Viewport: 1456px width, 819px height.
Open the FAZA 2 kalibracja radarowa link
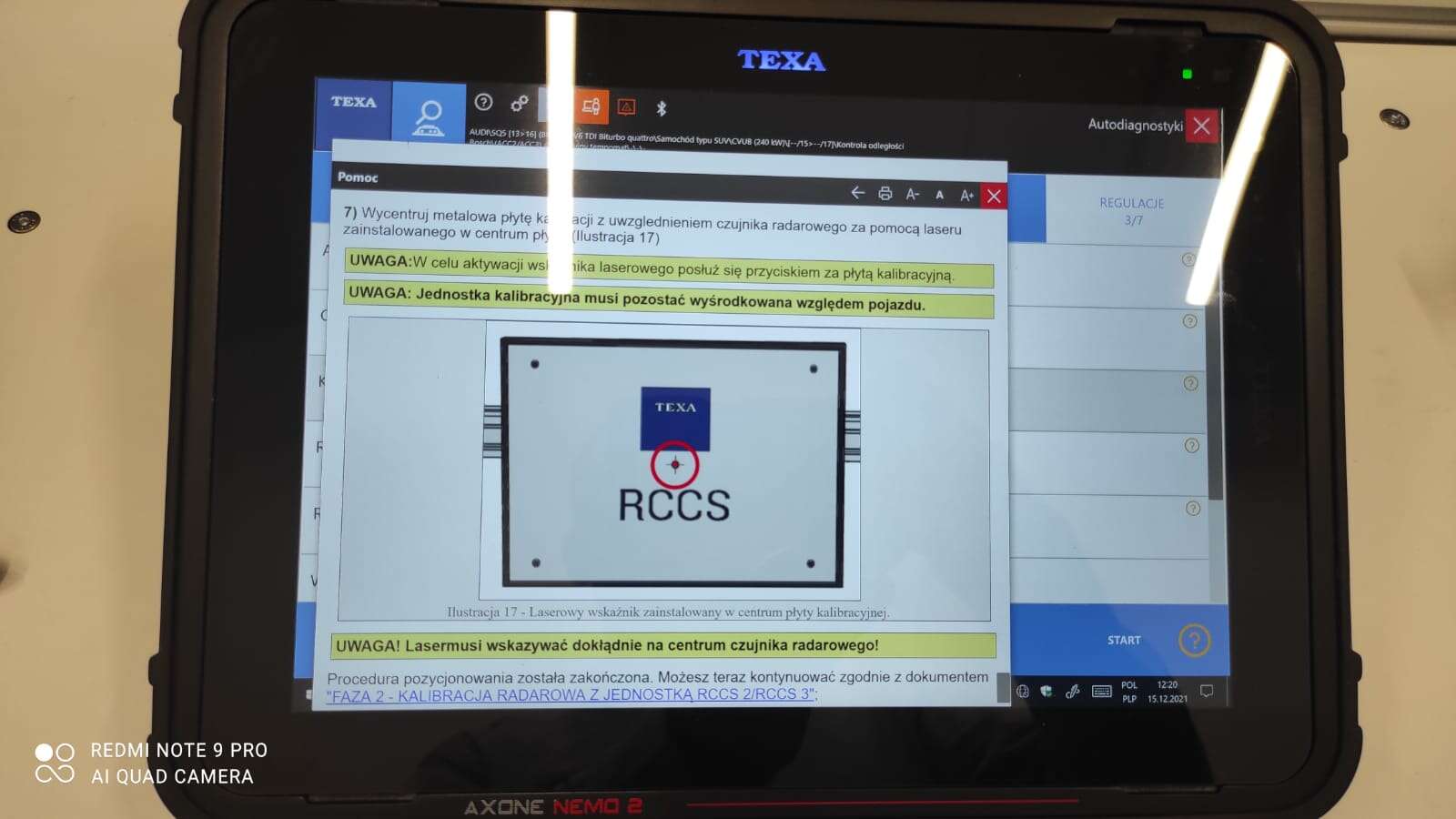point(570,695)
